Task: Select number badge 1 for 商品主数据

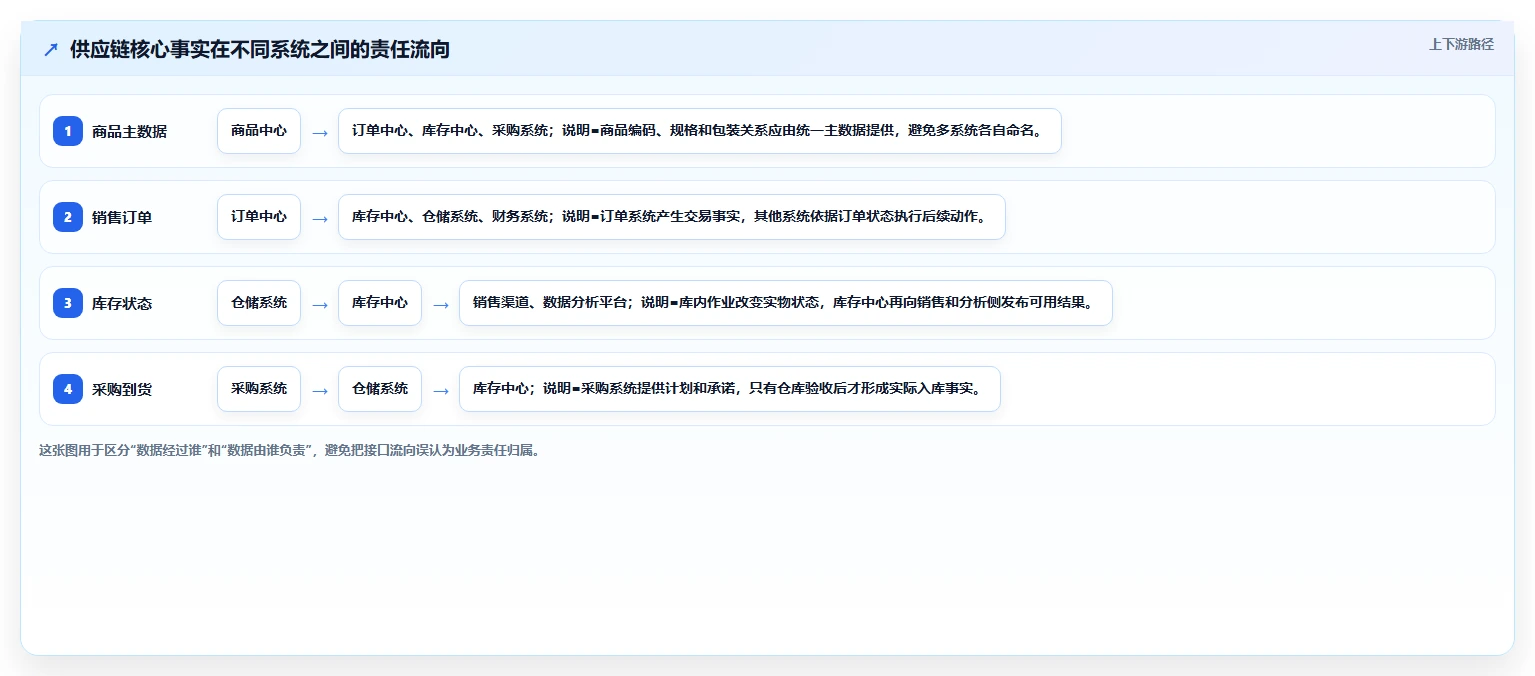Action: (68, 131)
